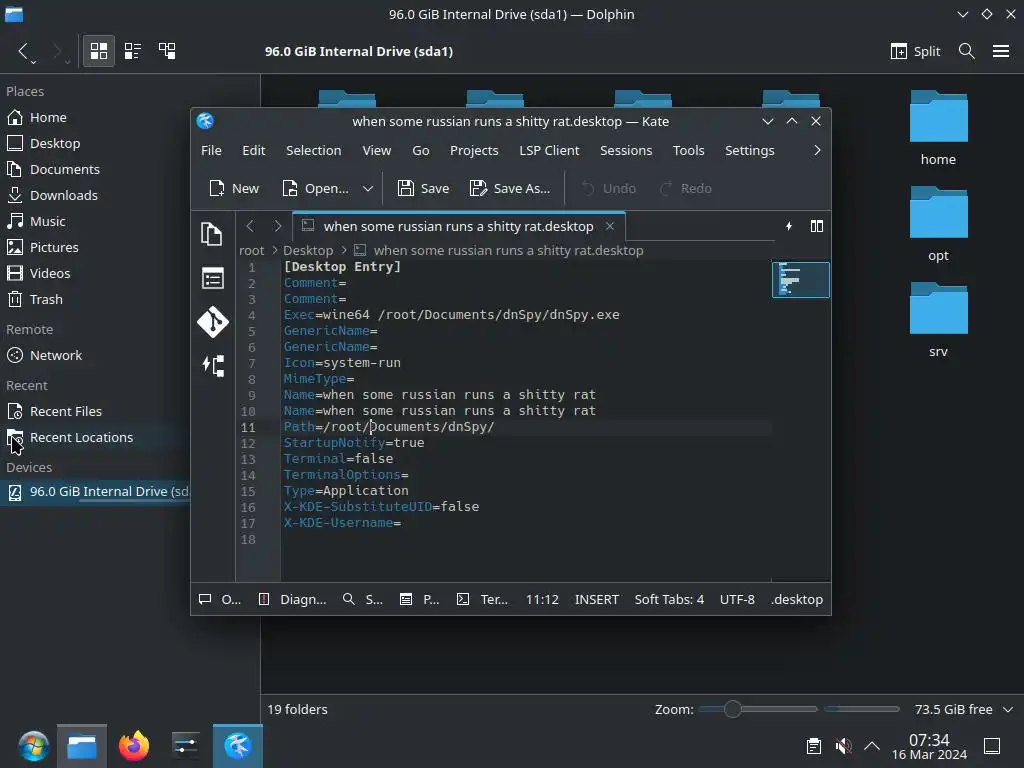Select the srv folder in Dolphin
This screenshot has height=768, width=1024.
[938, 320]
